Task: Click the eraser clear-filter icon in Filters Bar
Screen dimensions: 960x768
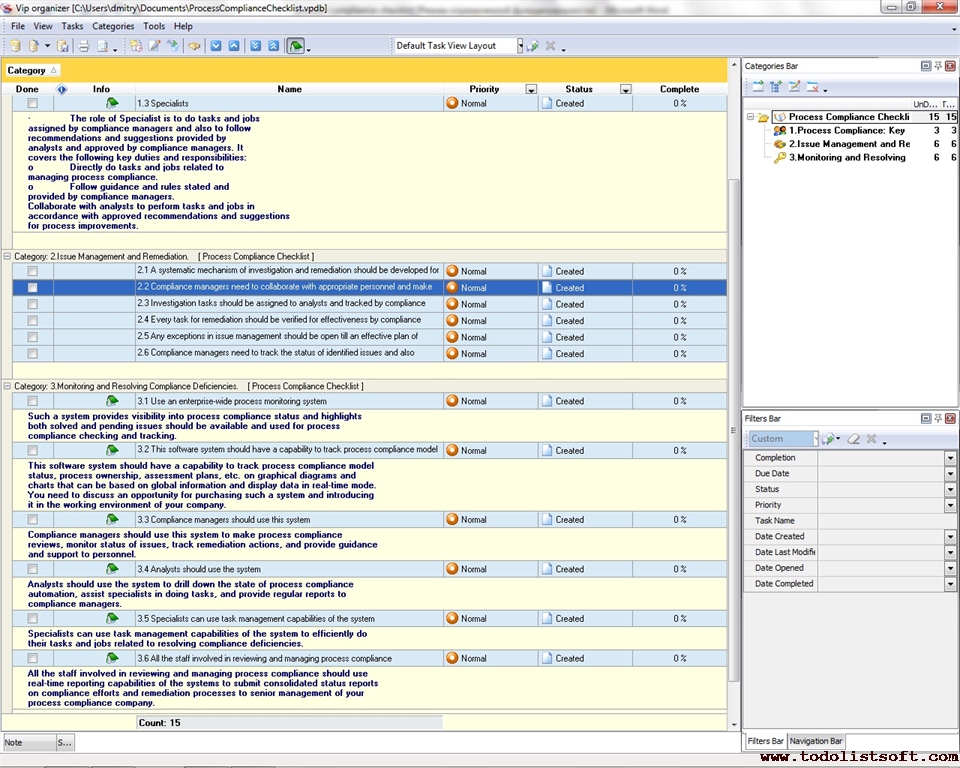Action: (x=853, y=439)
